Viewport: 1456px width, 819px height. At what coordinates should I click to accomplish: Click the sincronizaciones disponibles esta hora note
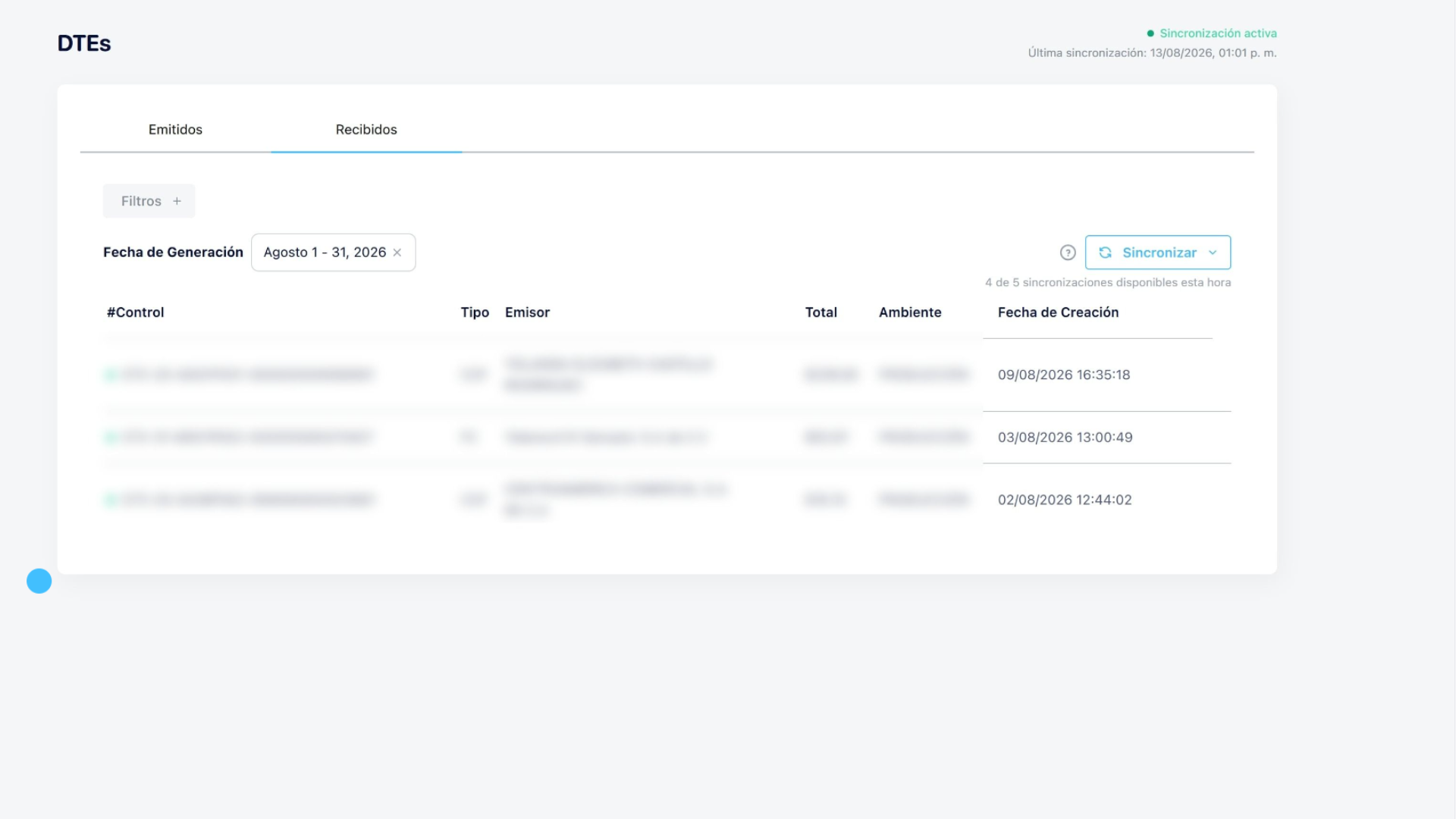(1108, 283)
